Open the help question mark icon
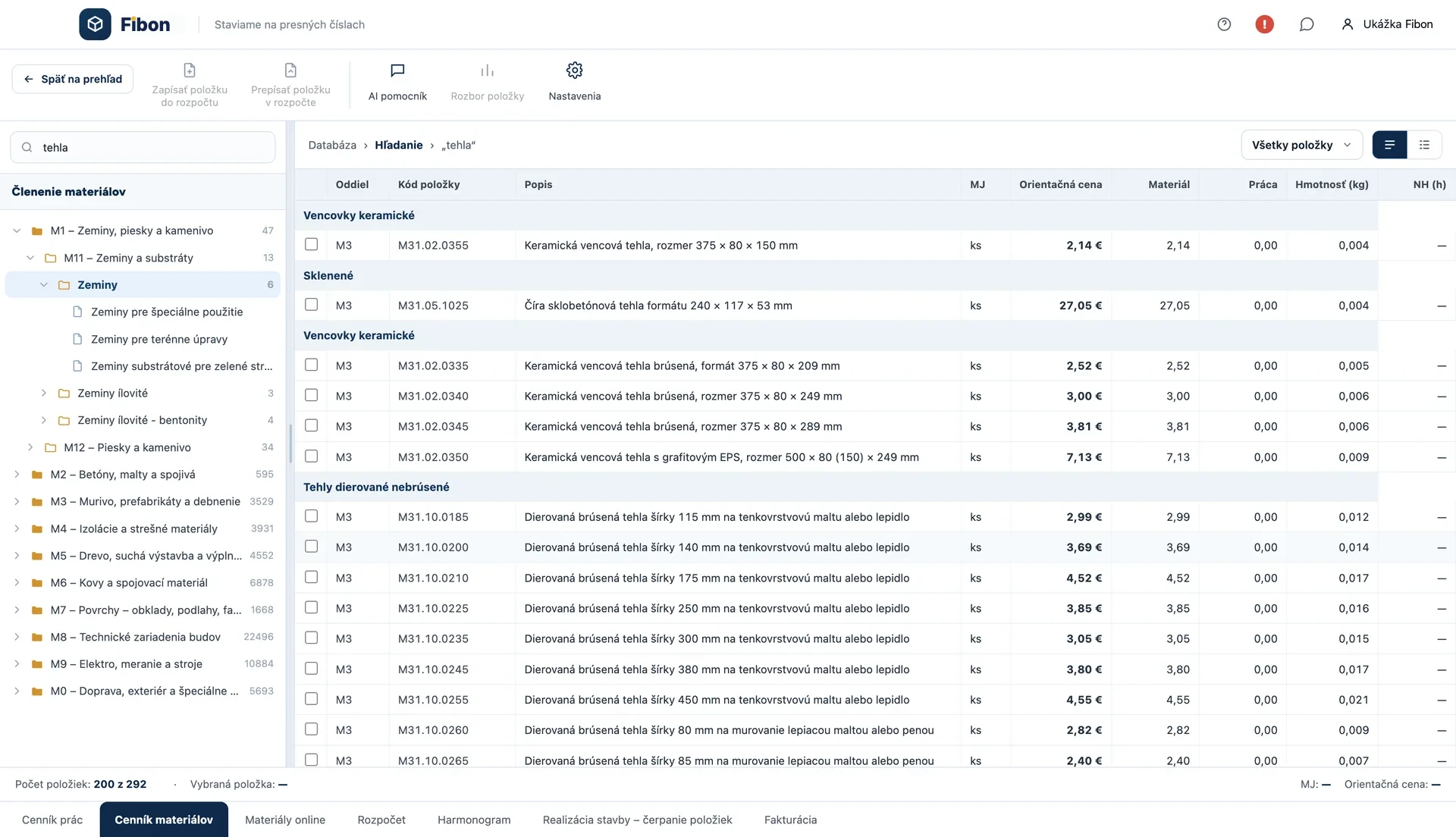1456x837 pixels. (x=1224, y=24)
